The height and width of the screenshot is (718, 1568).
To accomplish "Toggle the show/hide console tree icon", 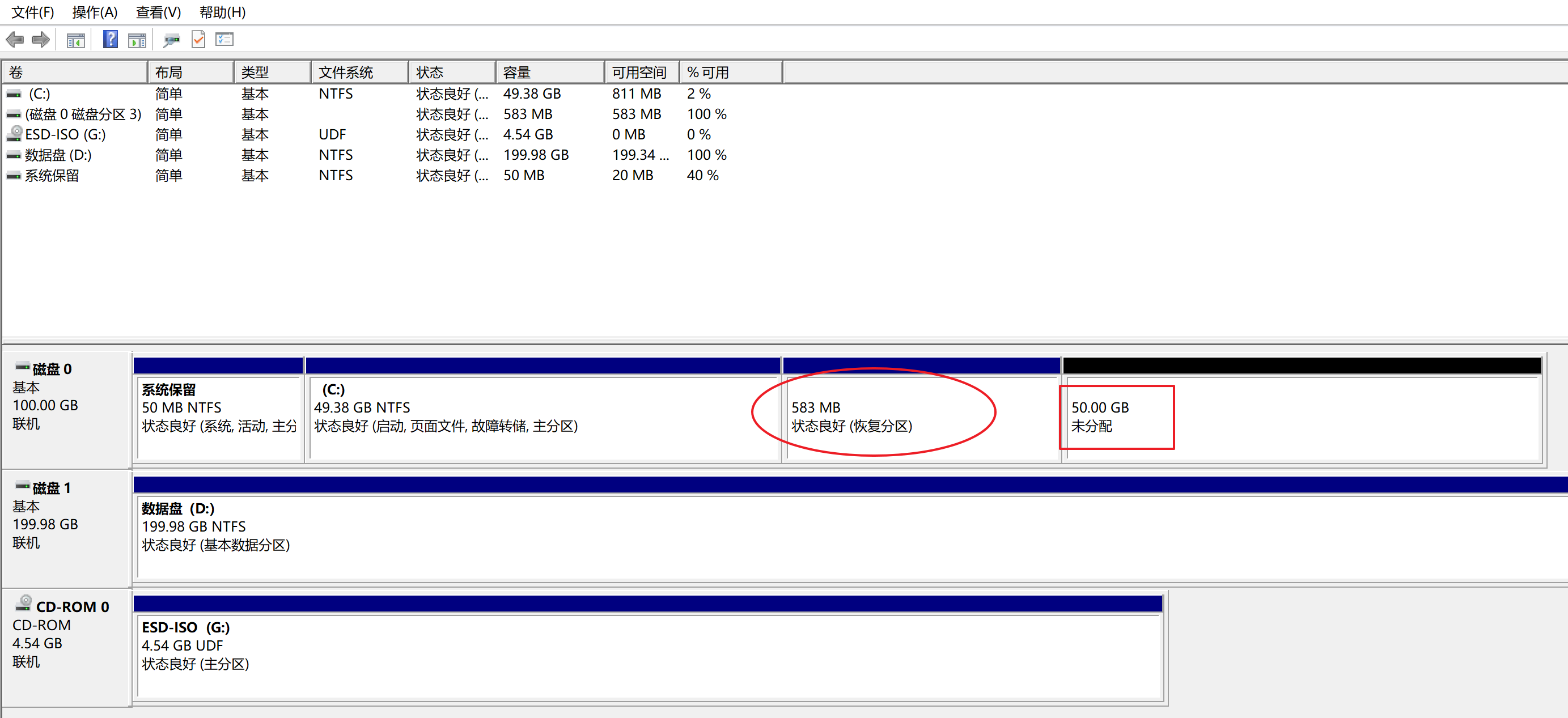I will (x=75, y=40).
